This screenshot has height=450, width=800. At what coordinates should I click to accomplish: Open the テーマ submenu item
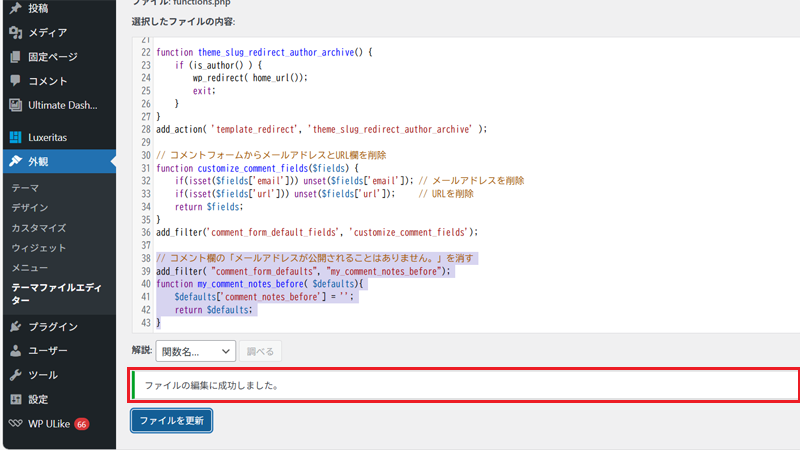pos(26,188)
